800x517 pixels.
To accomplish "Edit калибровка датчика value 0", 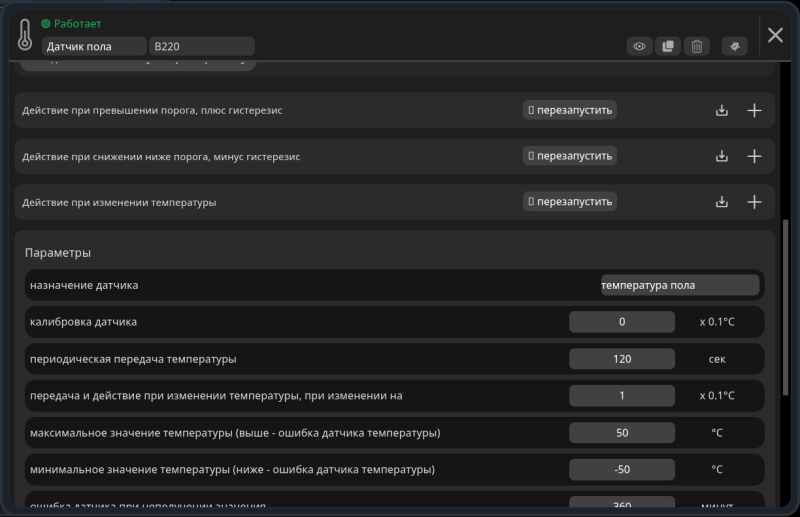I will (622, 322).
